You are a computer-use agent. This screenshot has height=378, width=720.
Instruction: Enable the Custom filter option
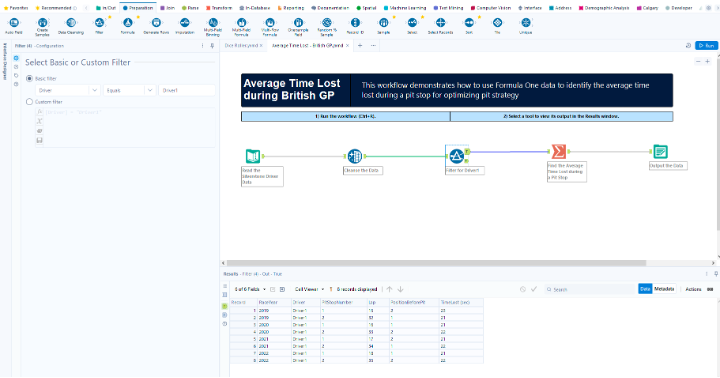pos(29,102)
